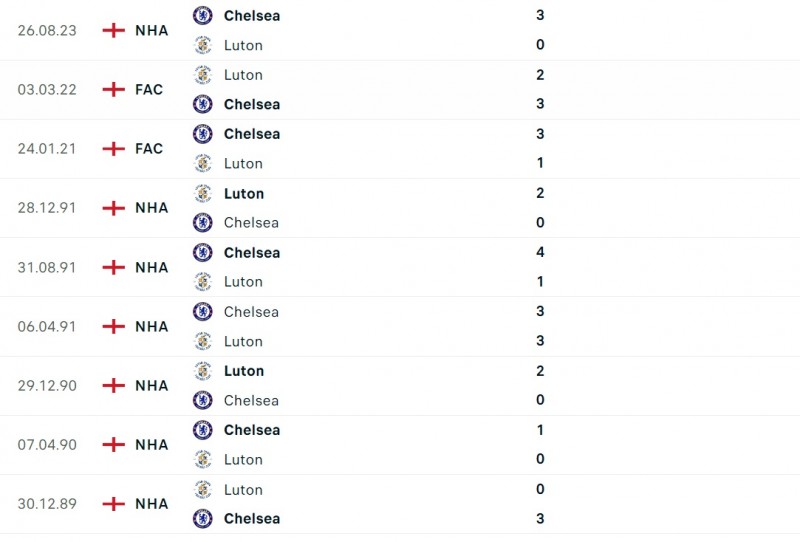Open the match dated 31.08.91
The height and width of the screenshot is (542, 800).
pos(45,267)
